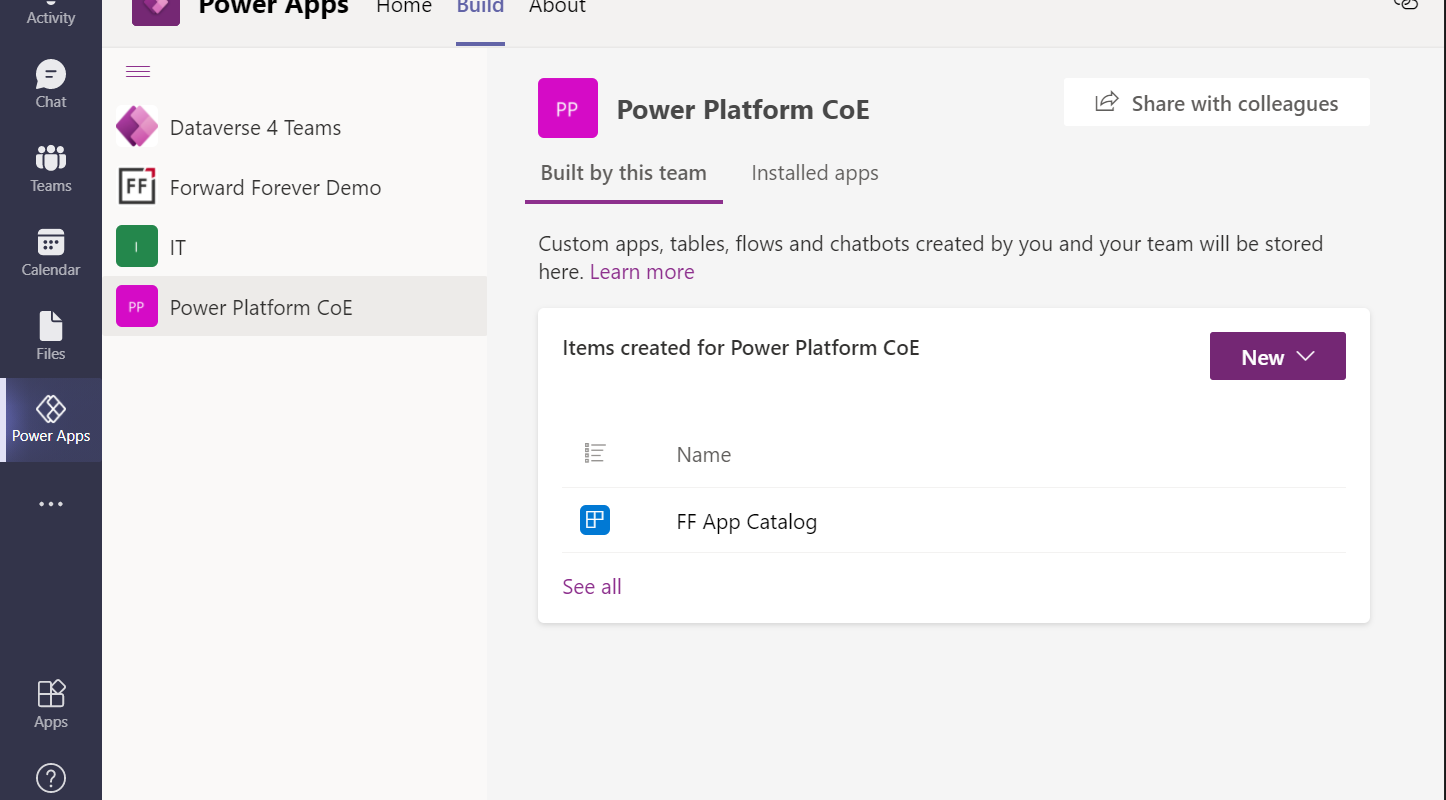Switch to Installed apps tab
This screenshot has height=800, width=1446.
pyautogui.click(x=815, y=173)
